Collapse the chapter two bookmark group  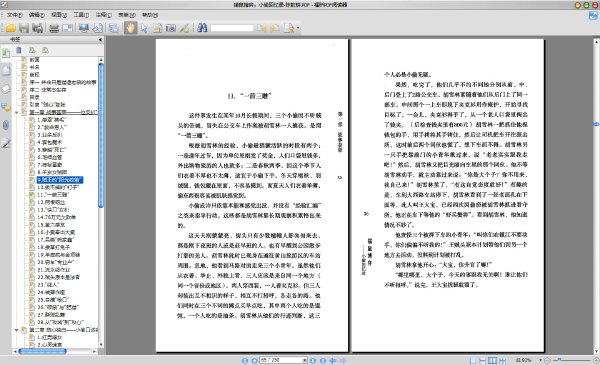16,330
